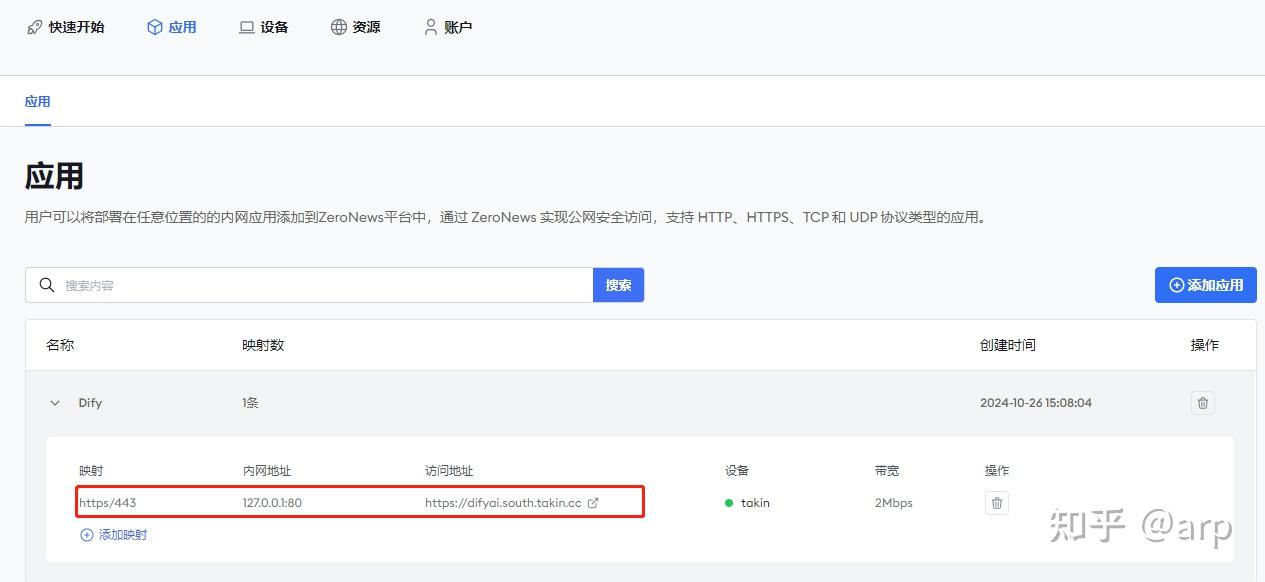Click the 2Mbps bandwidth value

coord(892,503)
